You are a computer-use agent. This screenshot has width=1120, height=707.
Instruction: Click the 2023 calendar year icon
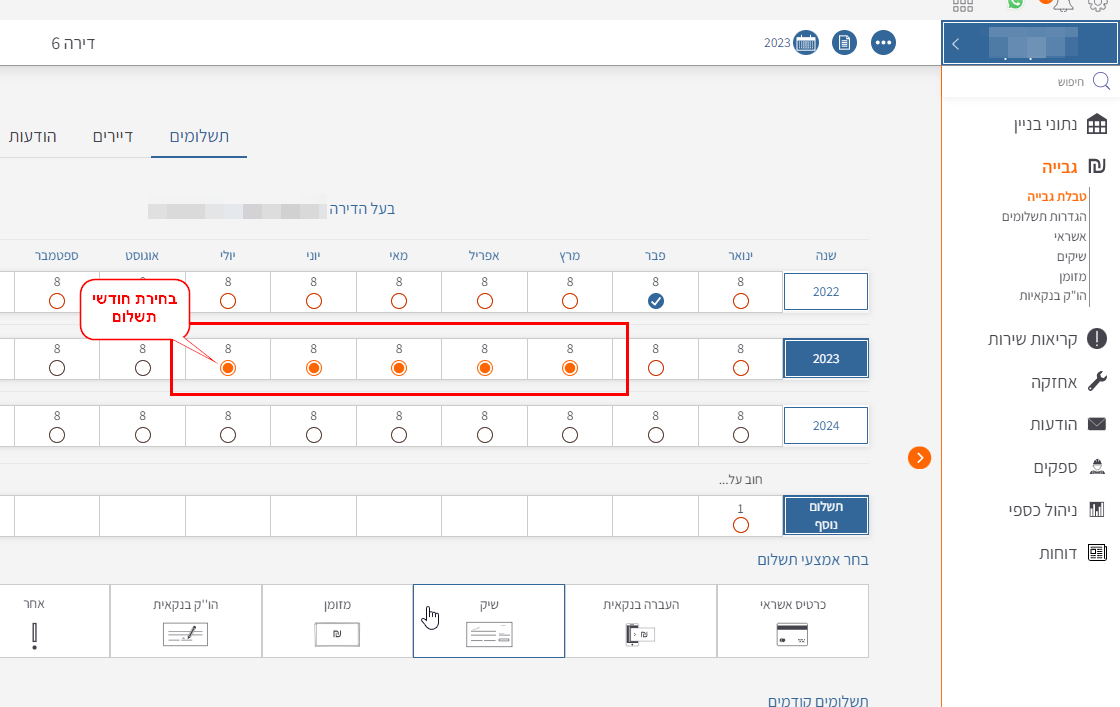pyautogui.click(x=806, y=43)
